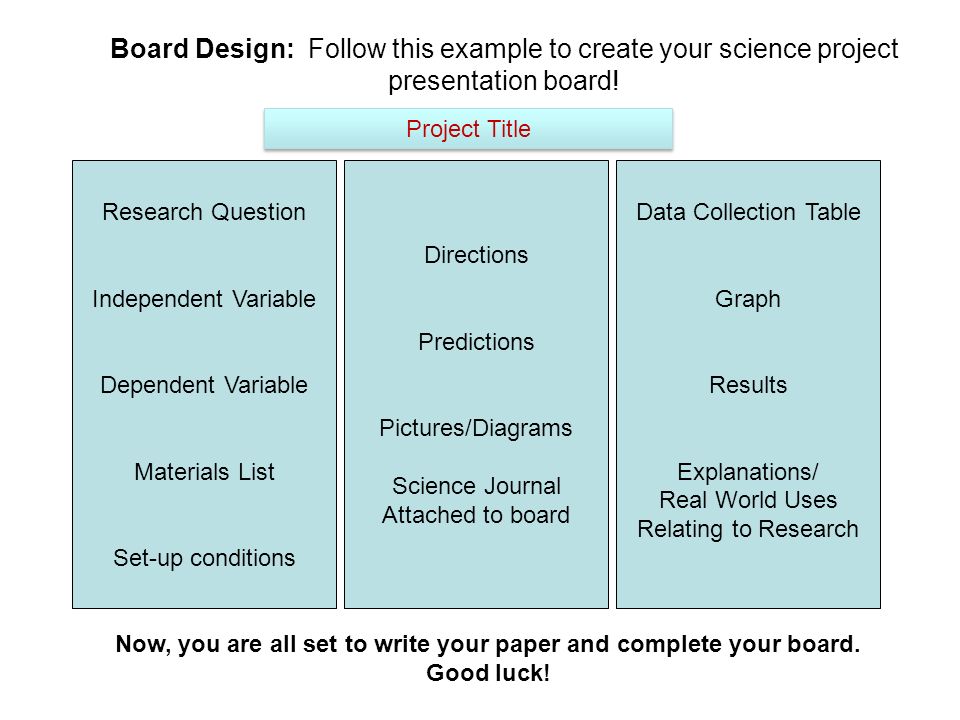
Task: Click the Project Title banner
Action: (468, 129)
